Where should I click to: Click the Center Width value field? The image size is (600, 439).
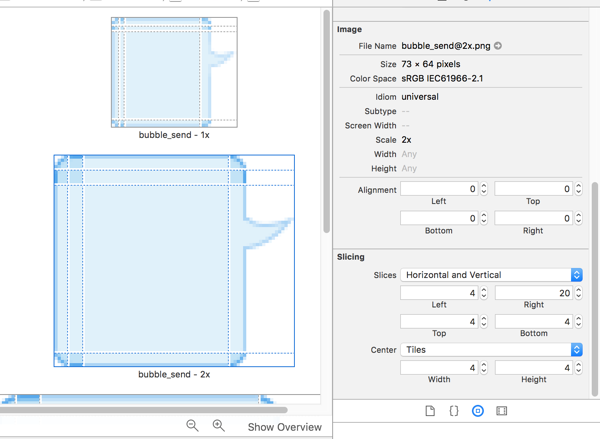[439, 368]
